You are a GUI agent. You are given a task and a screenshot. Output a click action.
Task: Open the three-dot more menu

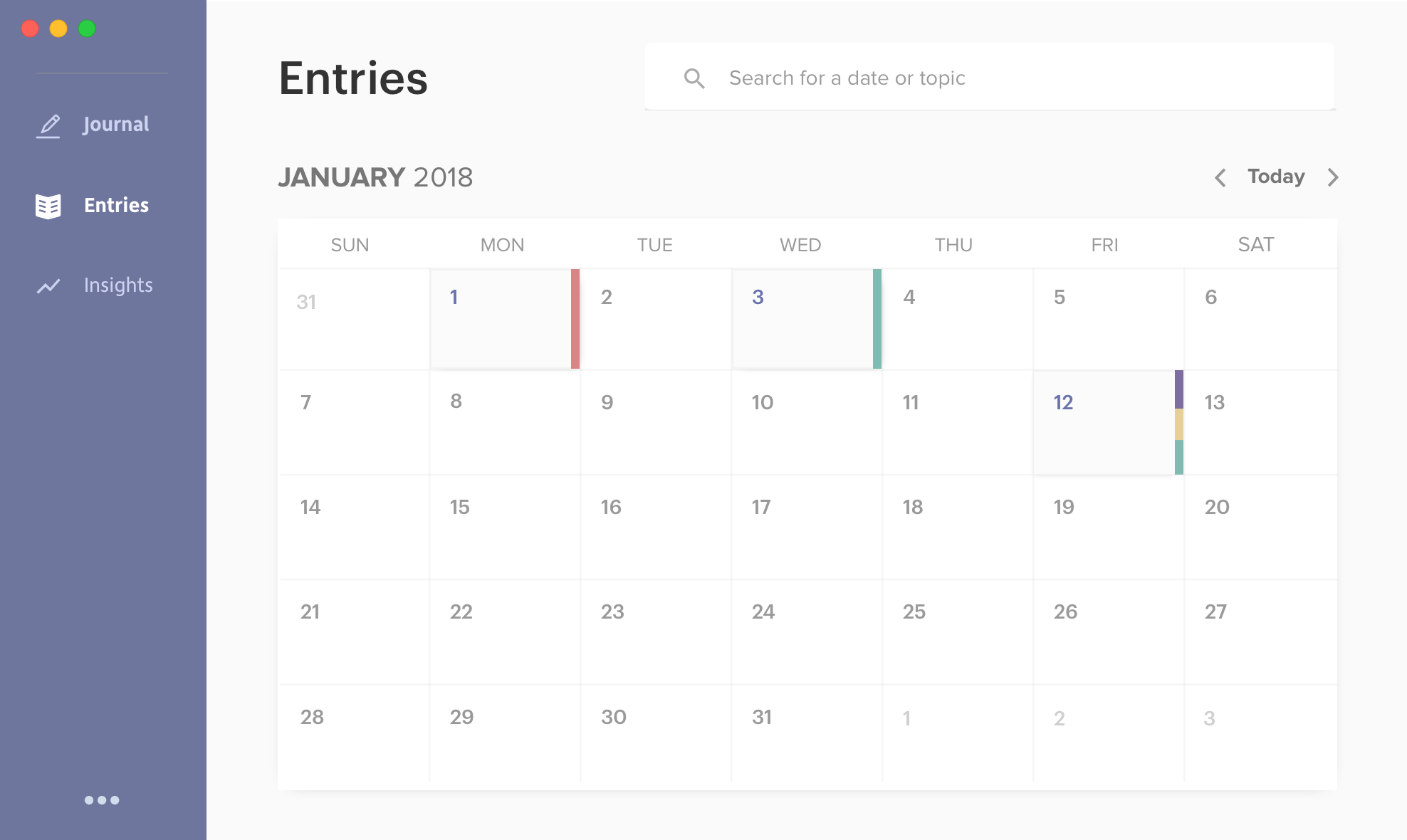(102, 800)
